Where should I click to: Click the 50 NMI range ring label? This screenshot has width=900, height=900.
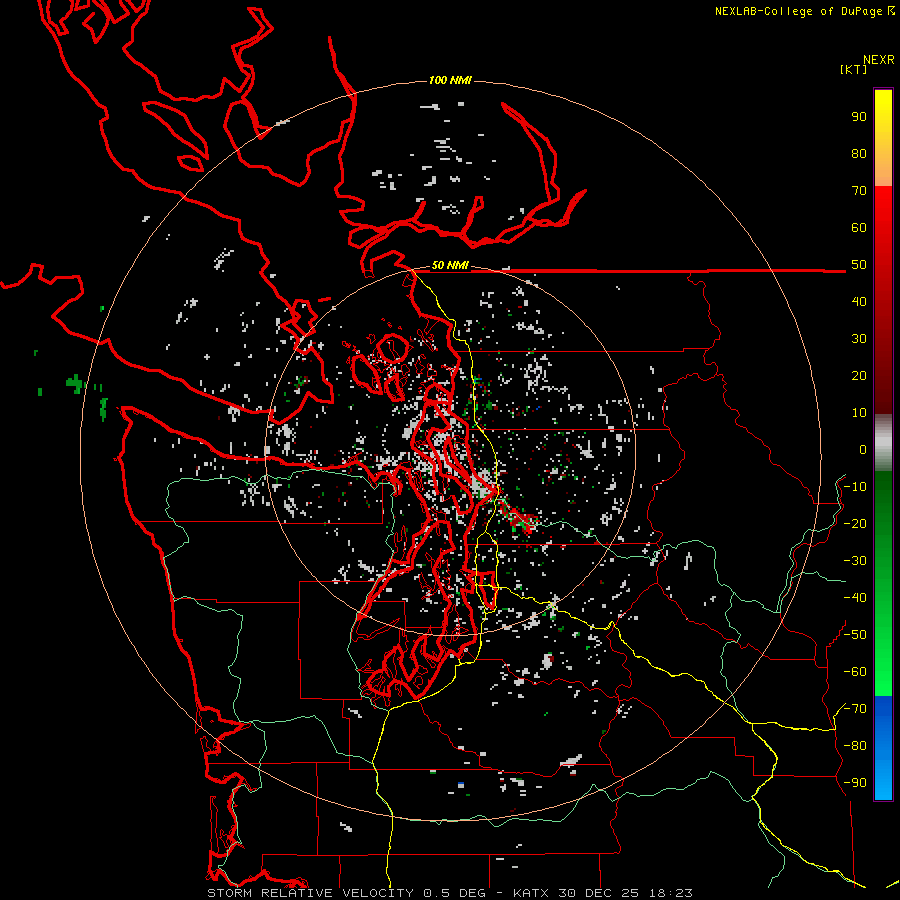(450, 265)
